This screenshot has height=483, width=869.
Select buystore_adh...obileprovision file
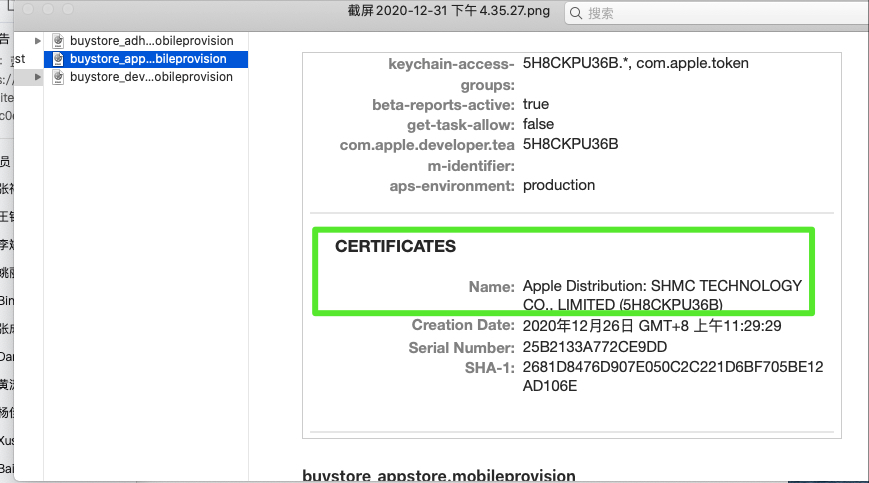pos(151,41)
